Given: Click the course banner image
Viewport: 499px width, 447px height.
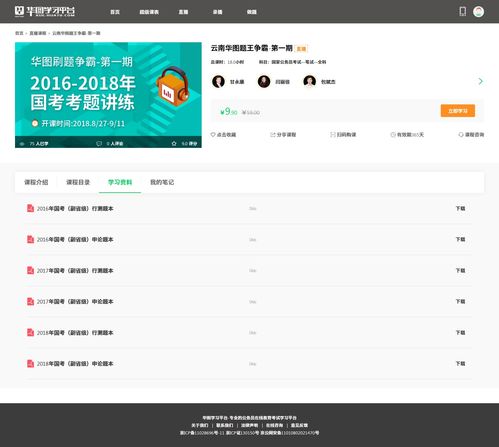Looking at the screenshot, I should [108, 95].
